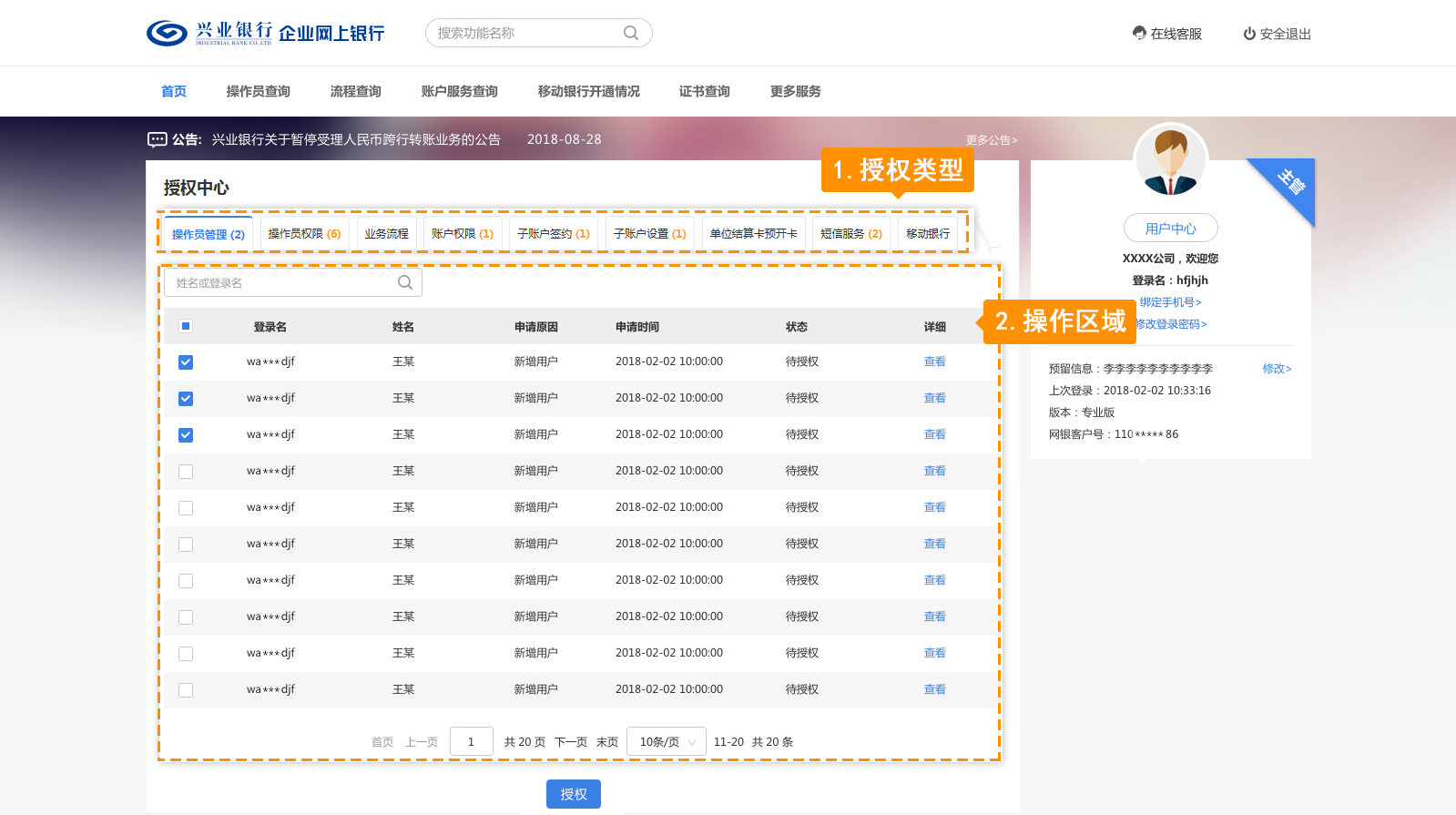Check the fifth row checkbox
Viewport: 1456px width, 815px height.
186,507
